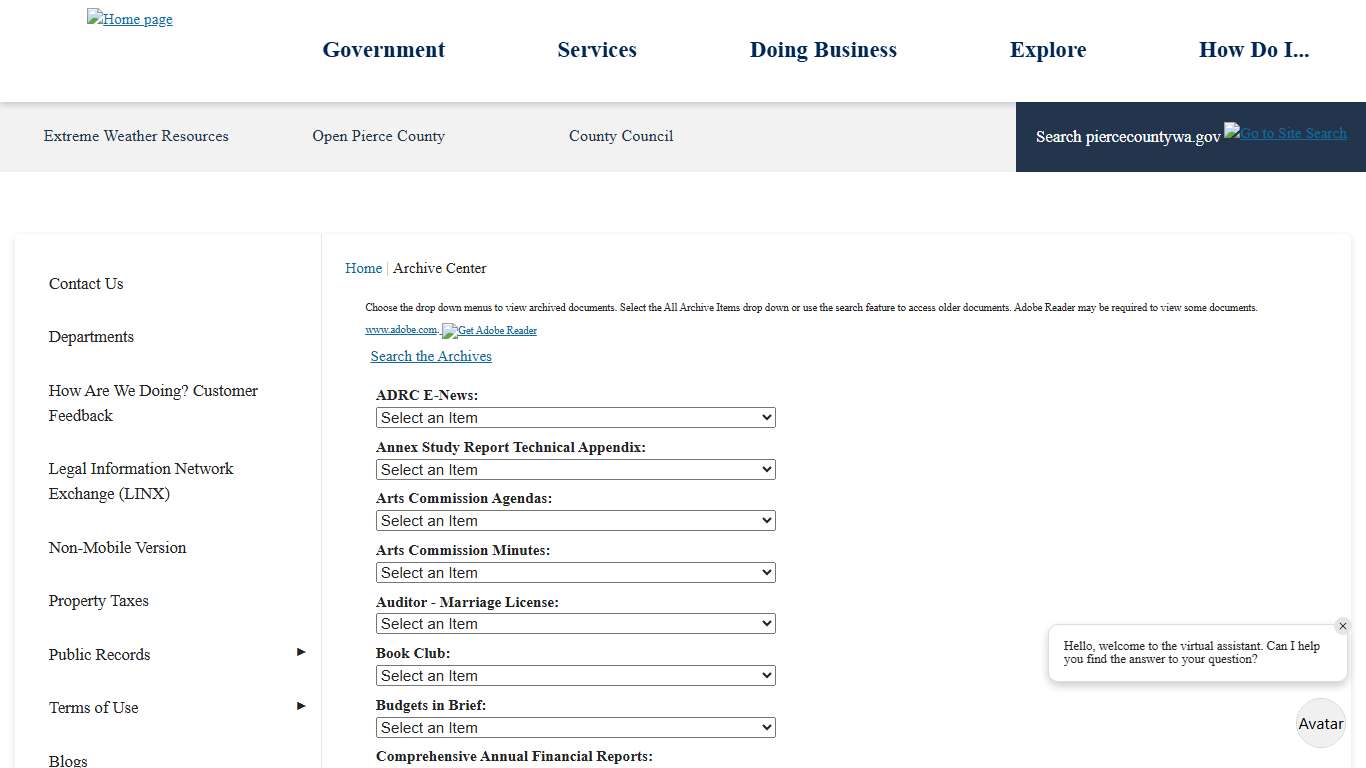Open the Book Club dropdown
This screenshot has width=1366, height=768.
[x=575, y=675]
